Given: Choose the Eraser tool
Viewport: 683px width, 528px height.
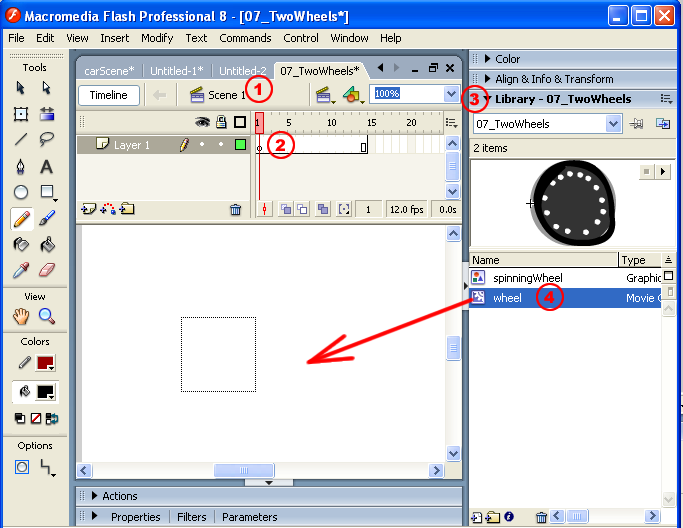Looking at the screenshot, I should click(x=47, y=270).
